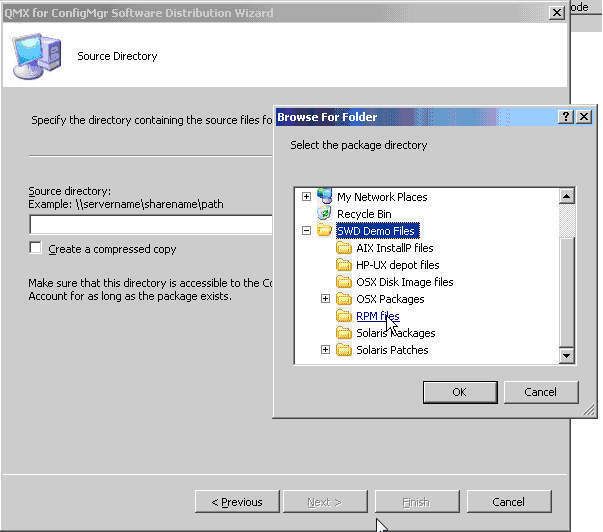Click the Recycle Bin icon
This screenshot has width=603, height=532.
coord(325,213)
